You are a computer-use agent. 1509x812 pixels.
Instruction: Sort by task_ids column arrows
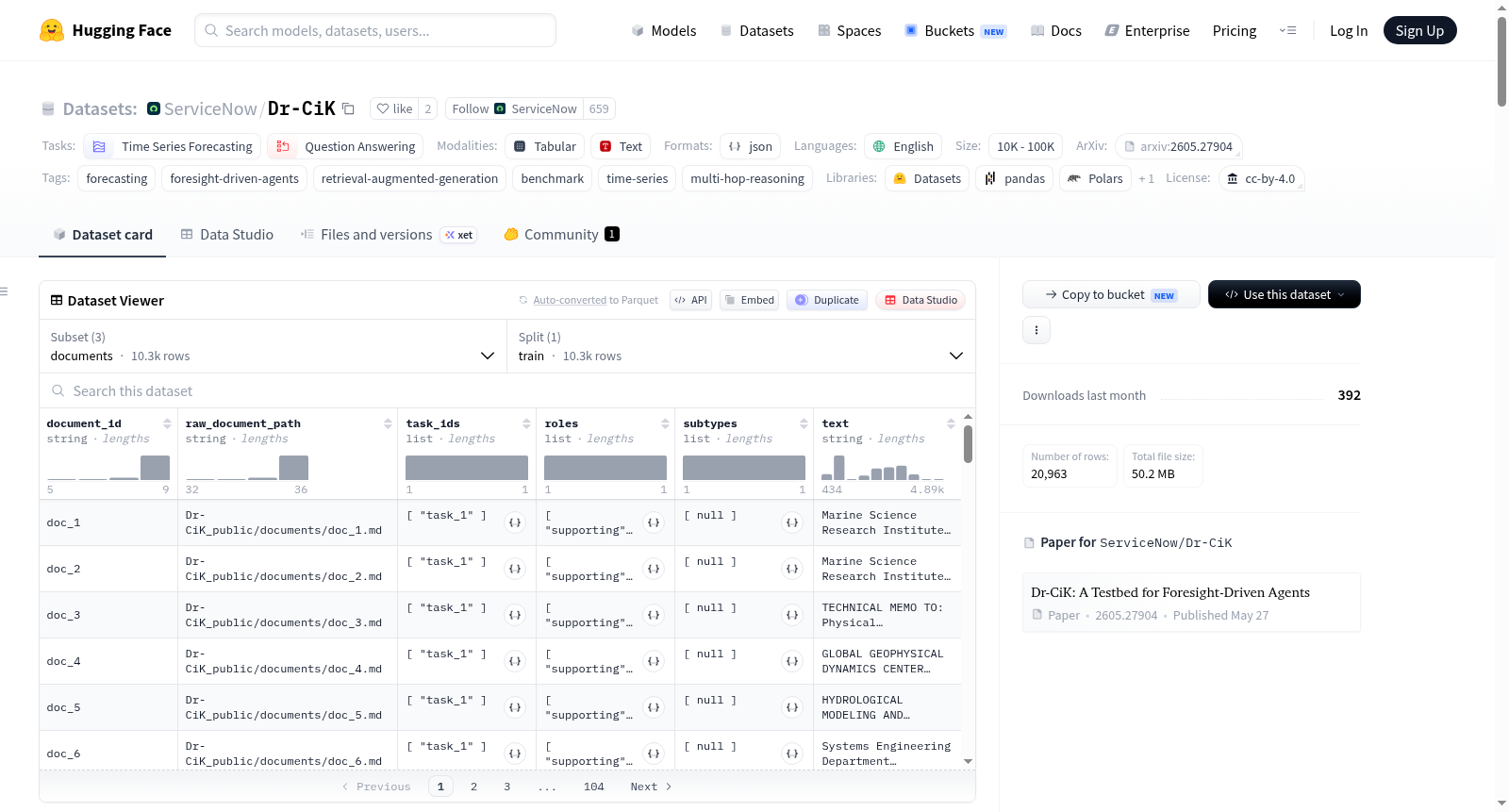click(526, 423)
